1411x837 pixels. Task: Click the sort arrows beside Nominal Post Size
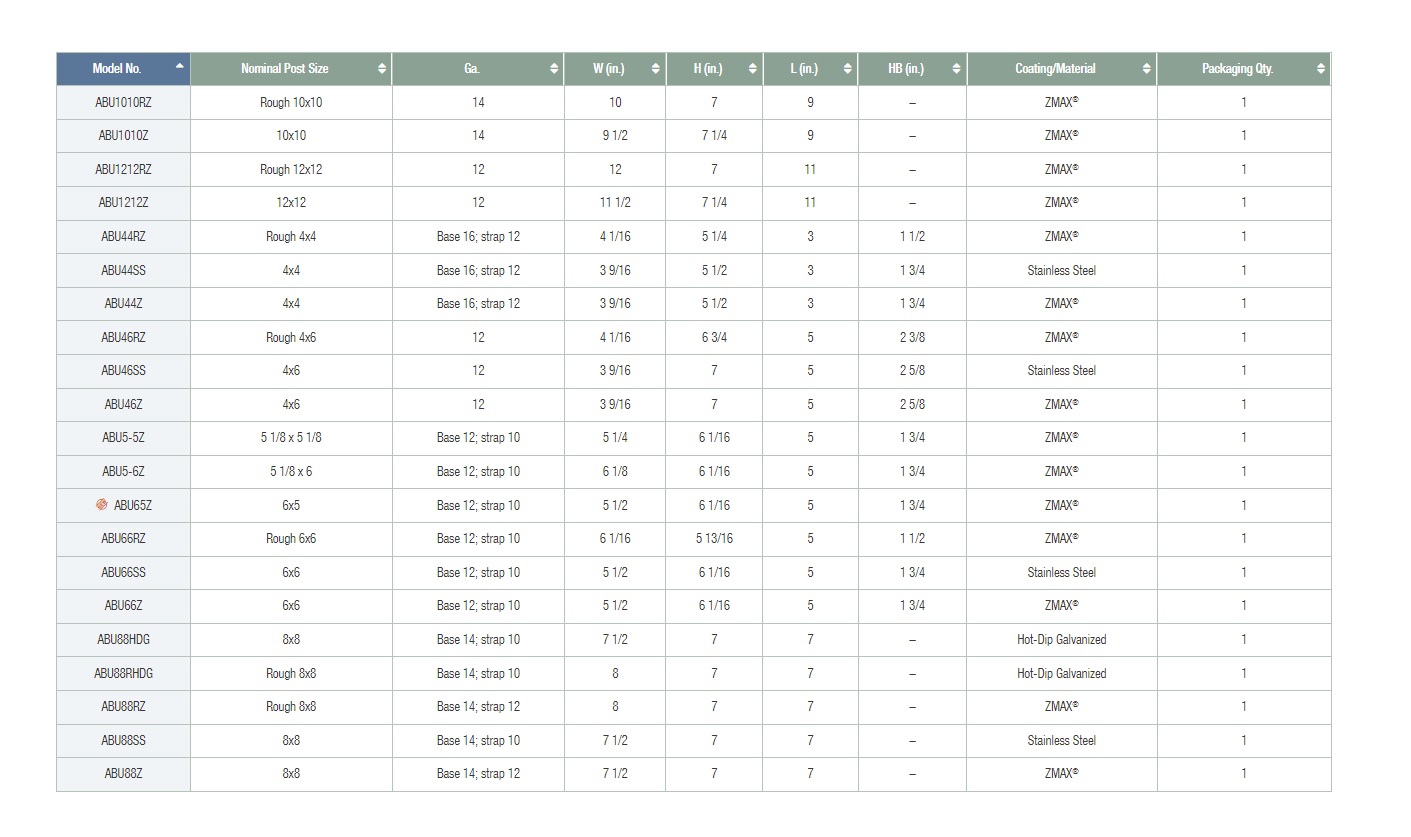381,69
